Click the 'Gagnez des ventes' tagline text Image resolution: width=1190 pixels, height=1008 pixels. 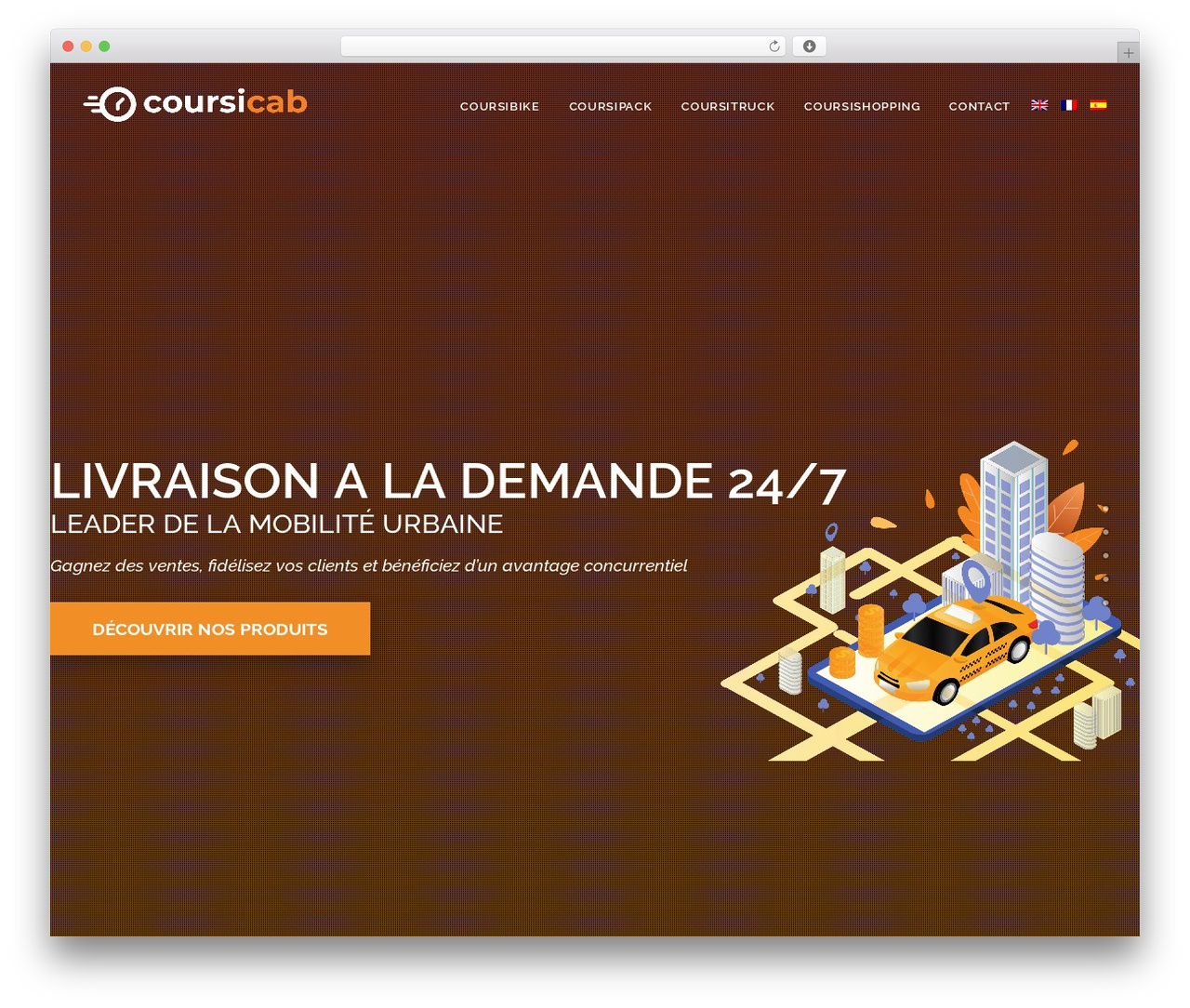pos(369,565)
